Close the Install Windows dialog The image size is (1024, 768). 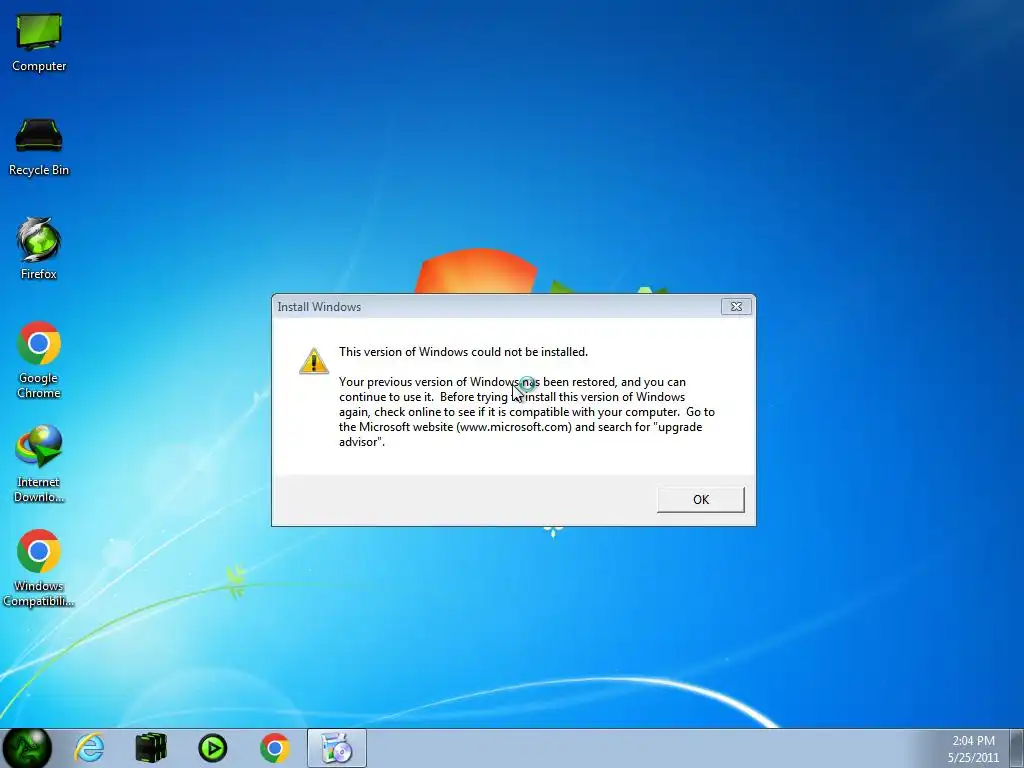736,306
